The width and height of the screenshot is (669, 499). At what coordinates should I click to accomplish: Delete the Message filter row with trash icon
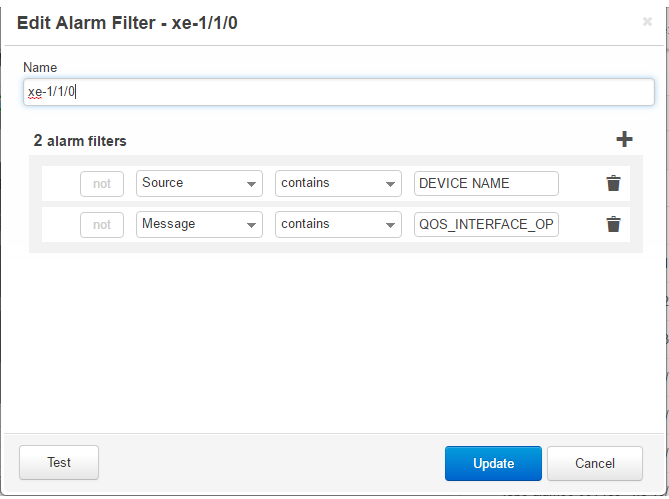click(613, 224)
